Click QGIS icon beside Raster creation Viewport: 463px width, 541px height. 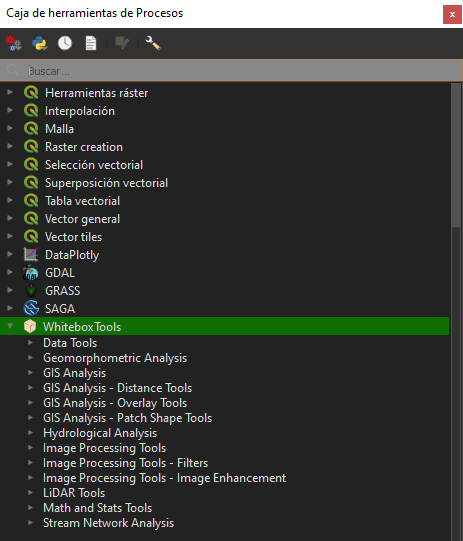coord(31,147)
